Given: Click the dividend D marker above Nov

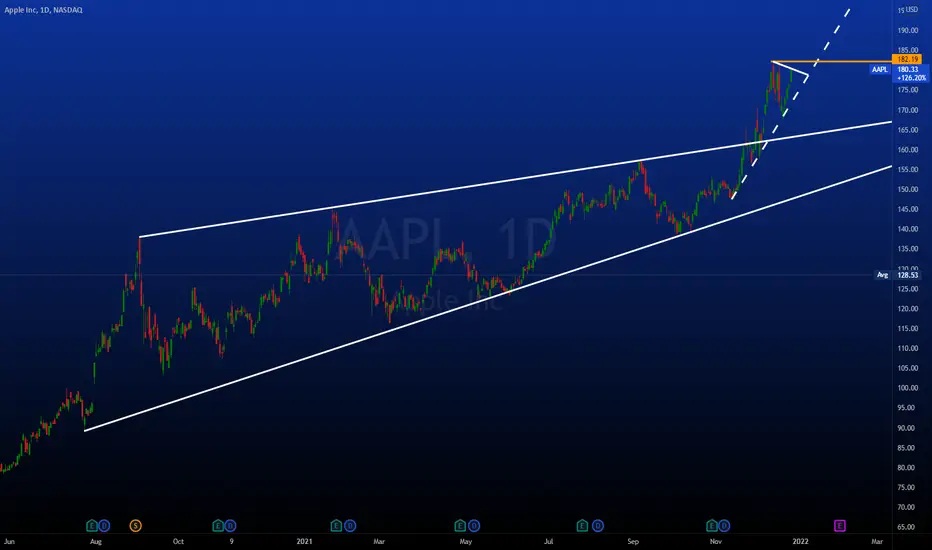Looking at the screenshot, I should [x=724, y=526].
